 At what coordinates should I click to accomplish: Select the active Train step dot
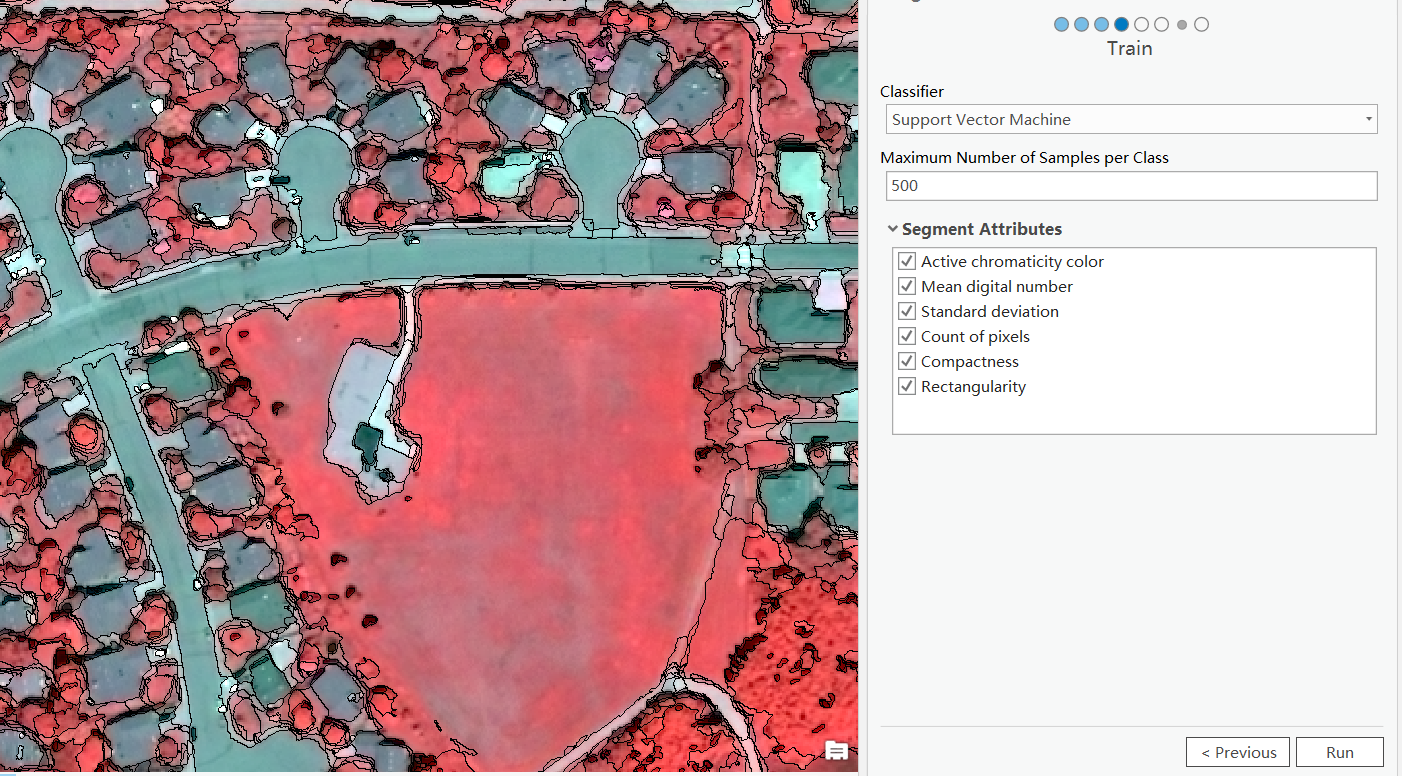(x=1121, y=24)
